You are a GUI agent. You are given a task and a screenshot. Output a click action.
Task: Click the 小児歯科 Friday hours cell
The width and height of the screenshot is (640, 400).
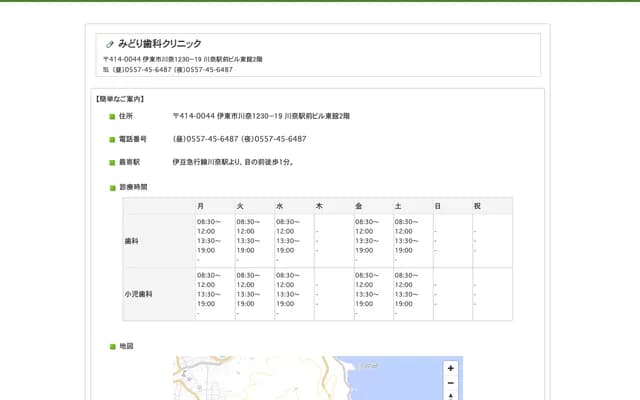coord(373,294)
